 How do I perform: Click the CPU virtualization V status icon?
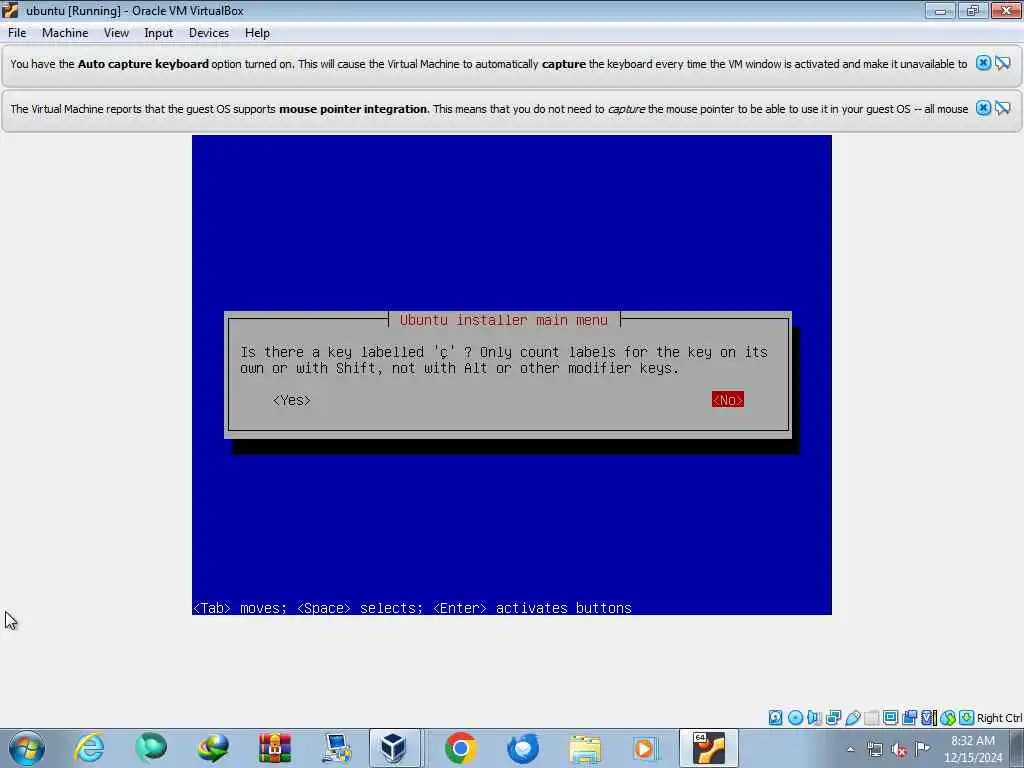coord(929,718)
